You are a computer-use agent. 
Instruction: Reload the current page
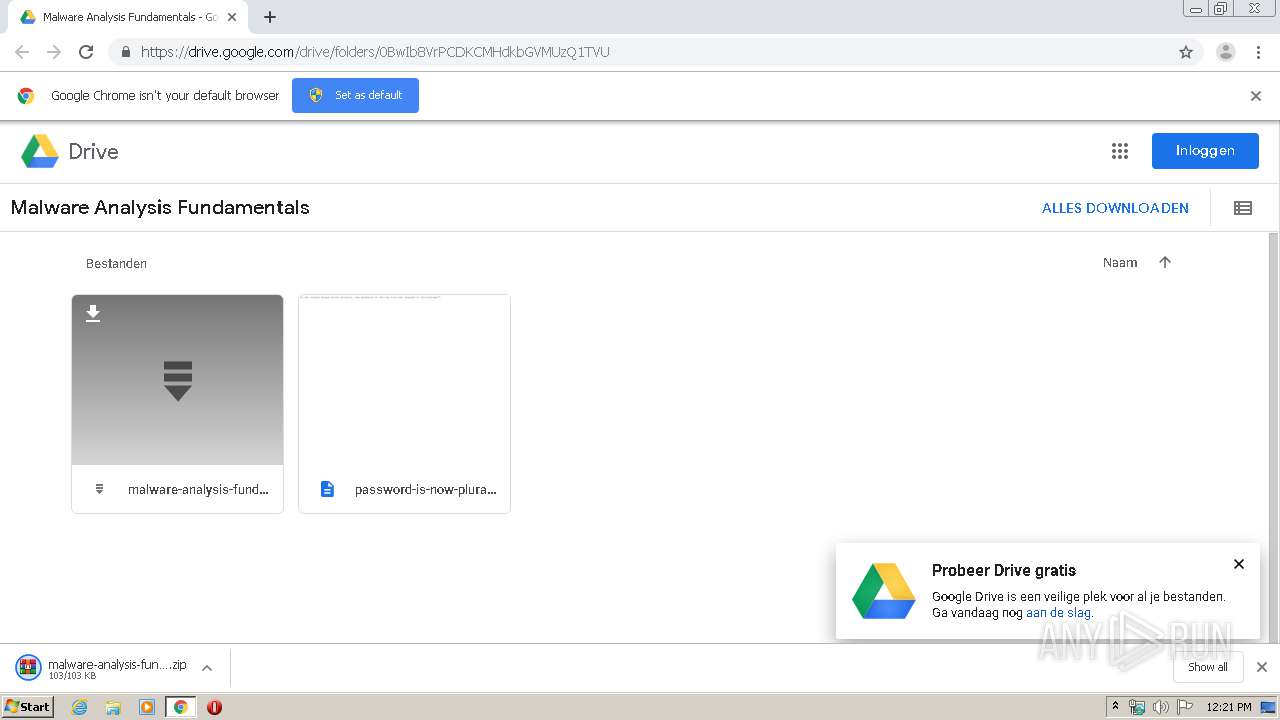86,52
